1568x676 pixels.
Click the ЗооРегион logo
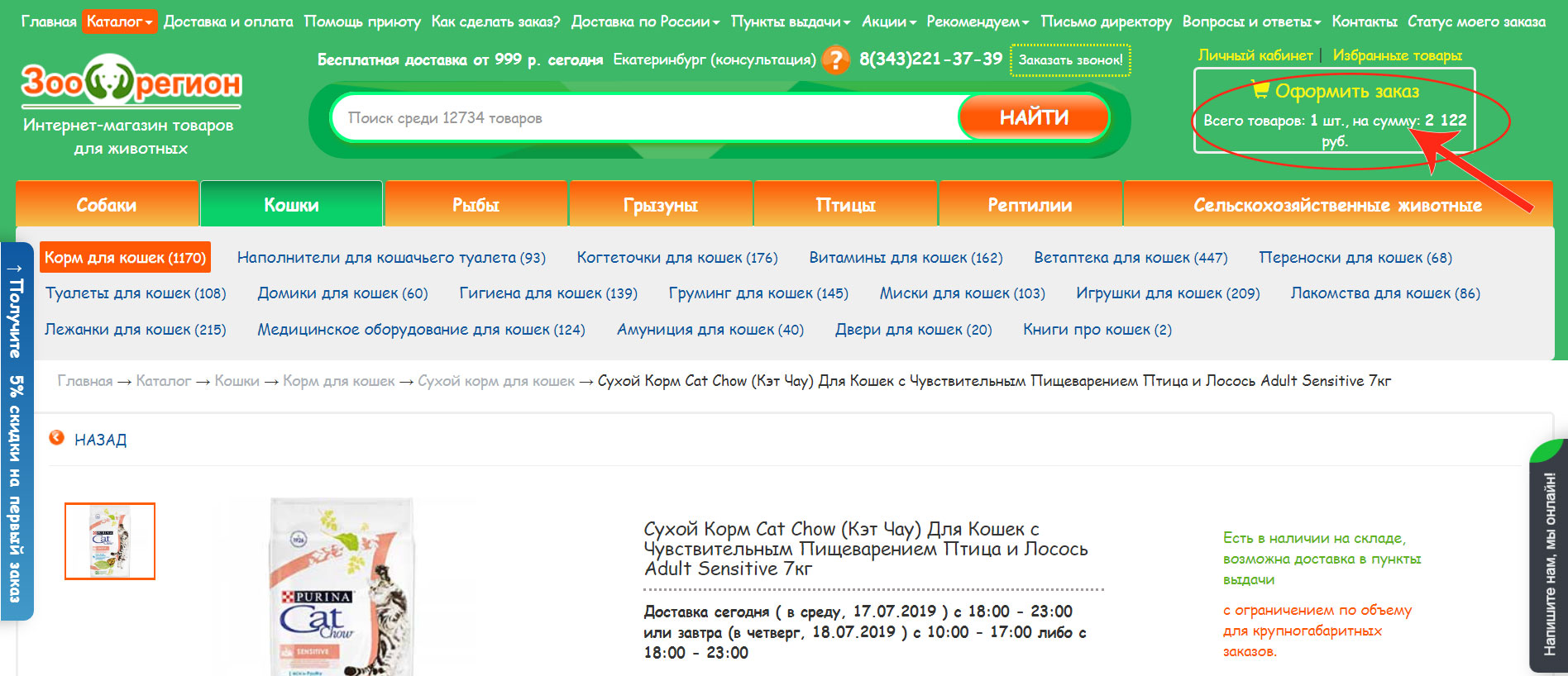click(131, 81)
